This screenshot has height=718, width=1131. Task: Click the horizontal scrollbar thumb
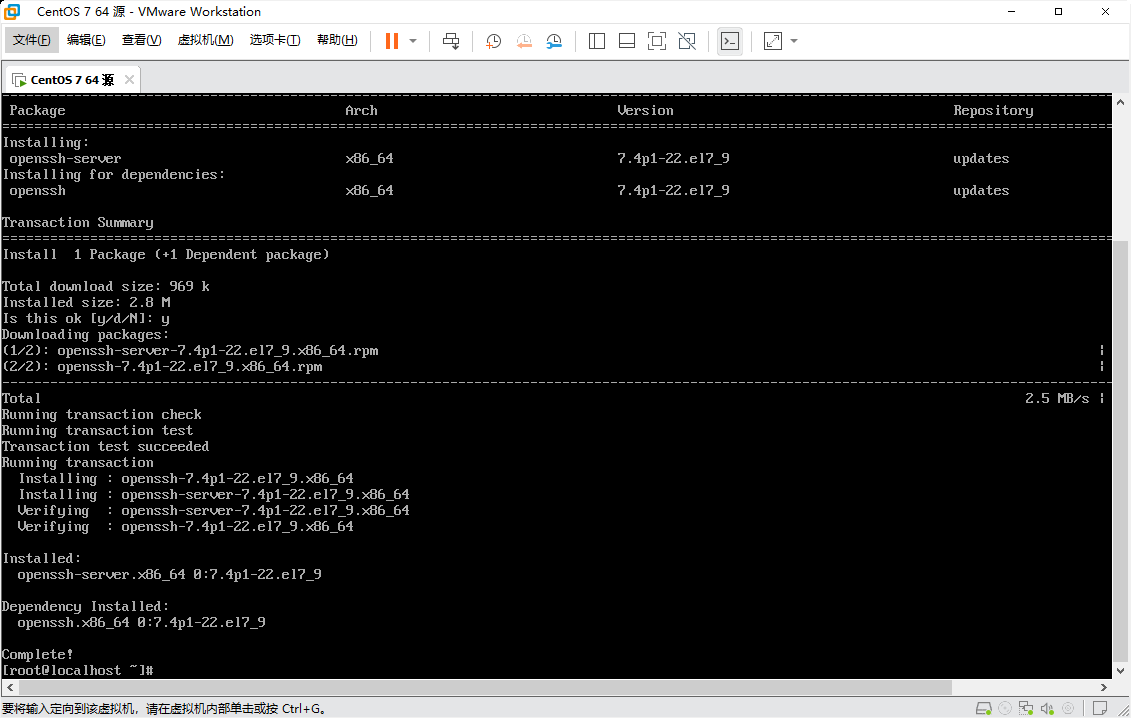485,687
